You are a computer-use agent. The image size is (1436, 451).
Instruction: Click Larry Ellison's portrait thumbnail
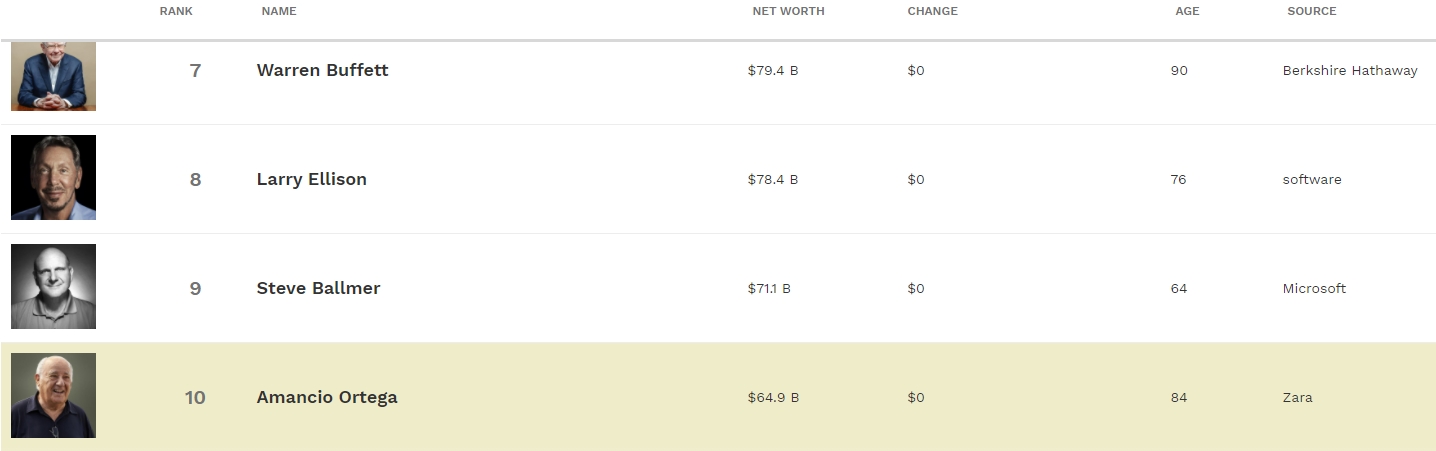(x=53, y=178)
